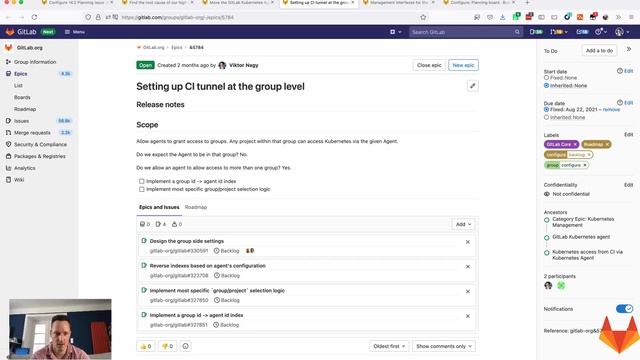This screenshot has height=360, width=640.
Task: Open Packages & Registries section
Action: click(39, 156)
